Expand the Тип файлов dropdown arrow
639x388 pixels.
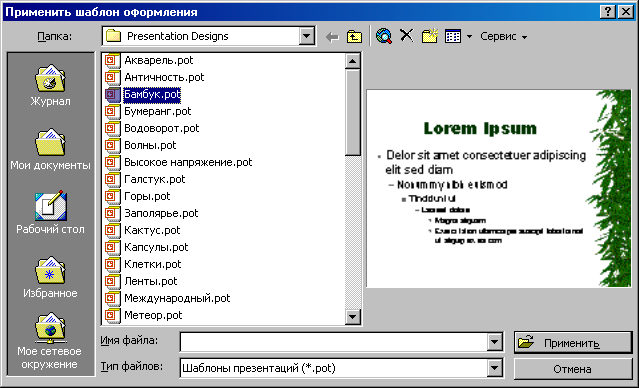[x=494, y=368]
